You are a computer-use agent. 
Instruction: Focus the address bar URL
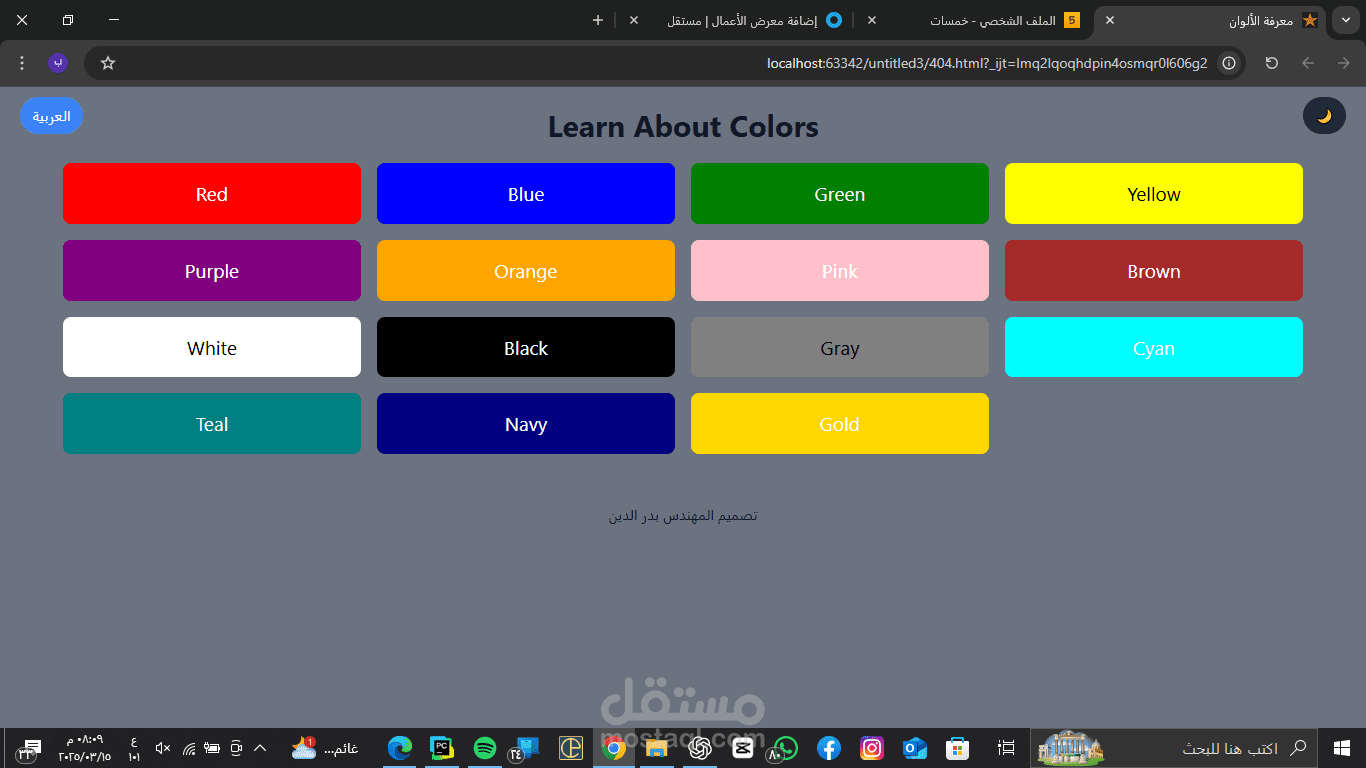[987, 63]
